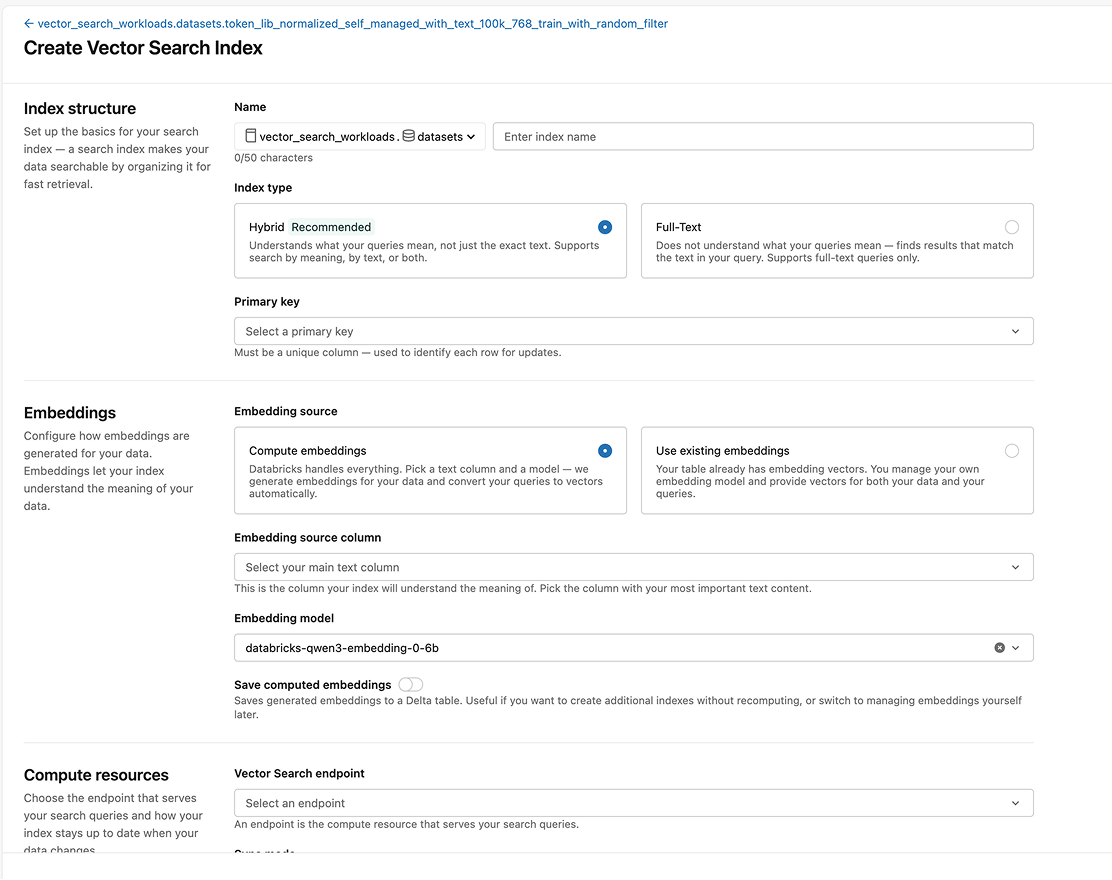Click the Compute resources section heading

click(96, 775)
